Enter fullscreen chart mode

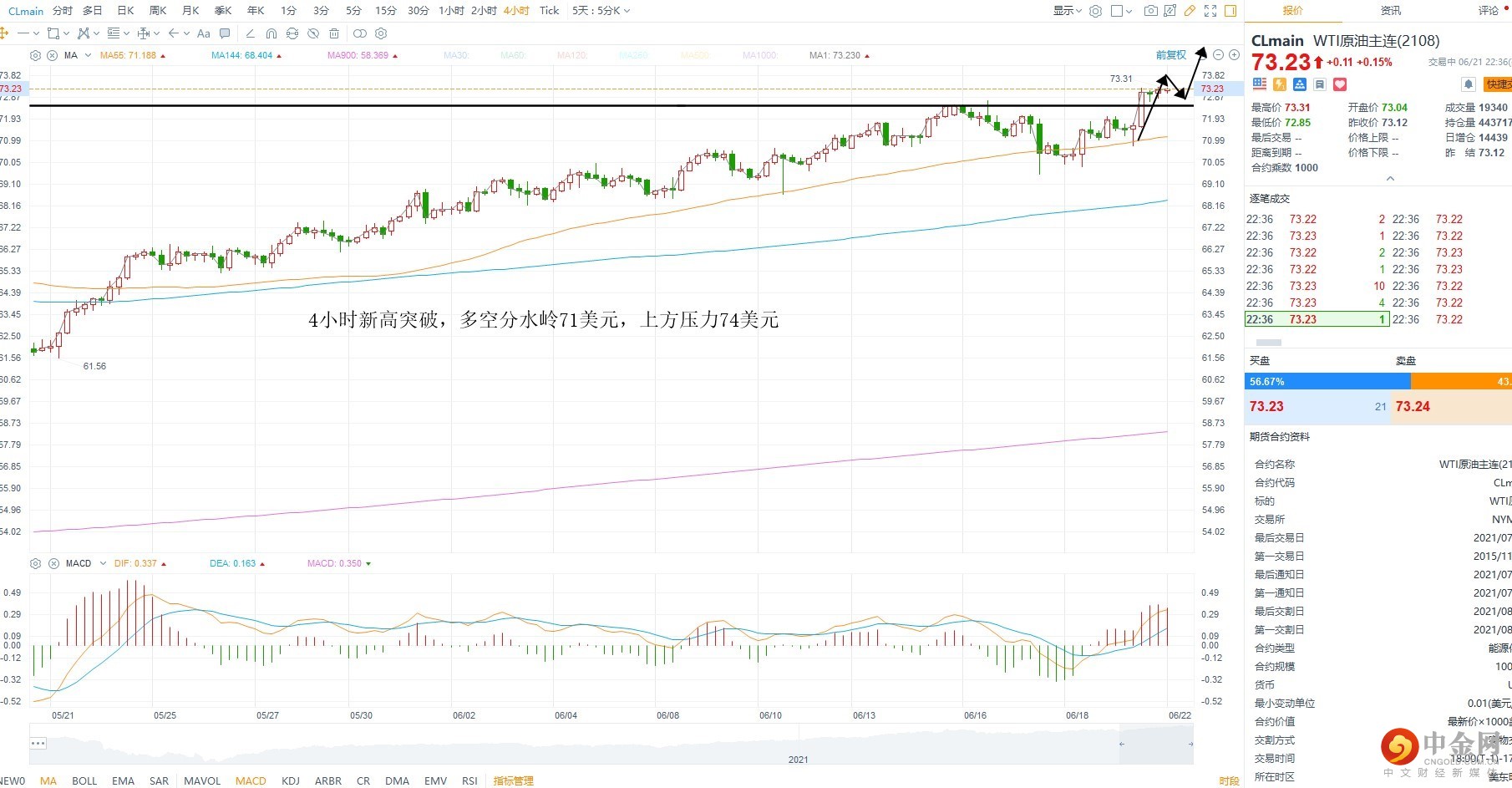1210,11
